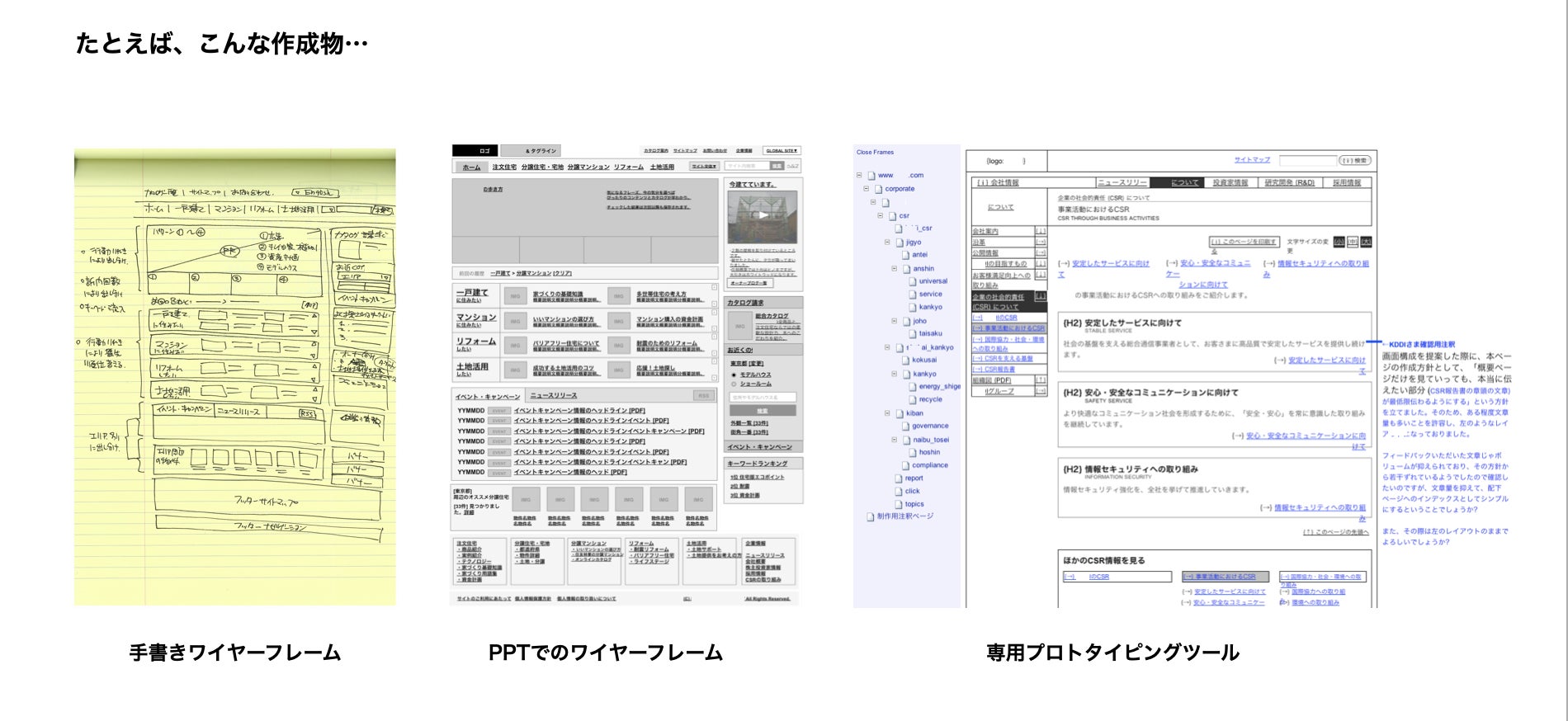
Task: Click the black logo box in PPT wireframe
Action: tap(474, 150)
